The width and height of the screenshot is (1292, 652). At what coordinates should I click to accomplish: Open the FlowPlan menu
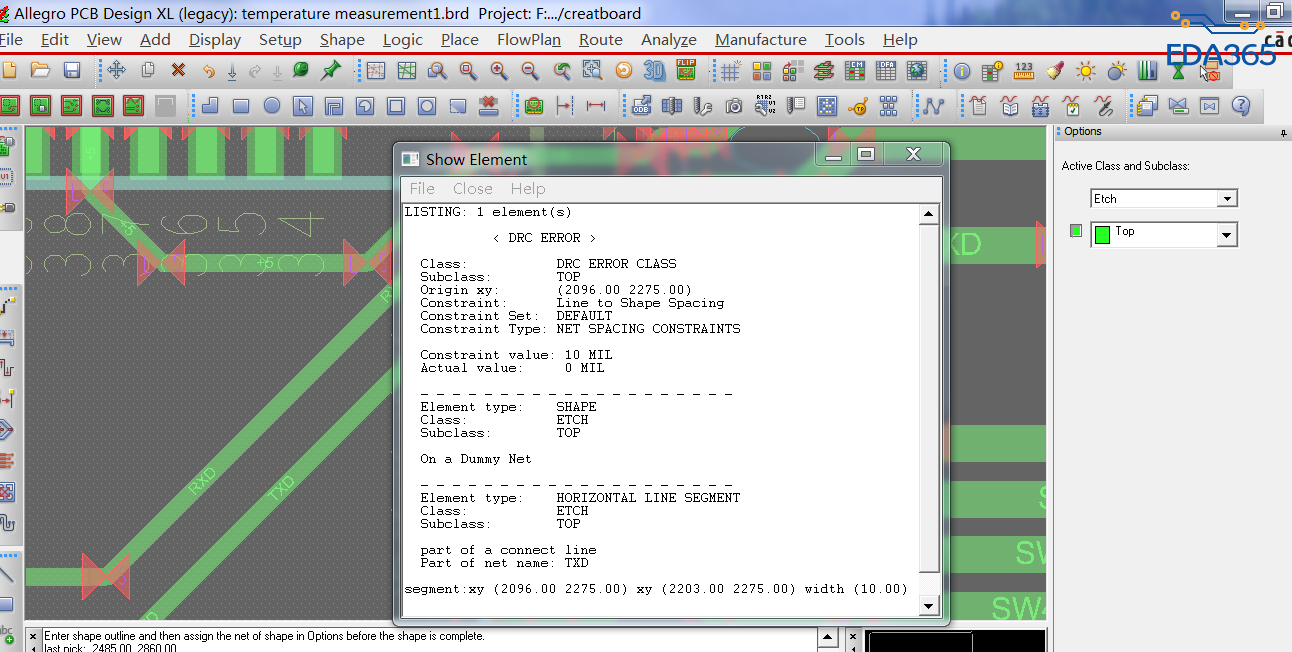tap(529, 39)
